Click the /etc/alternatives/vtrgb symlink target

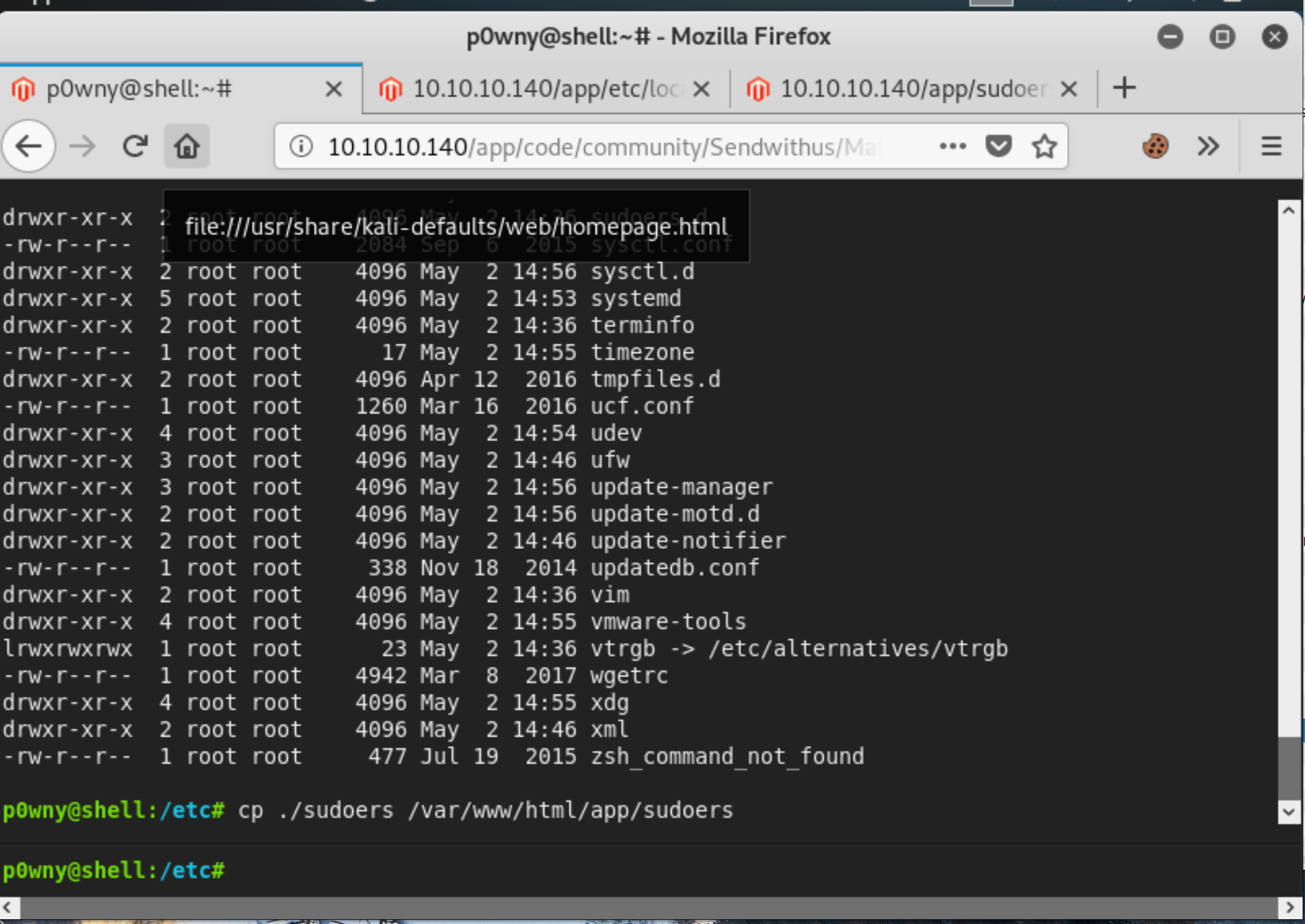tap(858, 648)
